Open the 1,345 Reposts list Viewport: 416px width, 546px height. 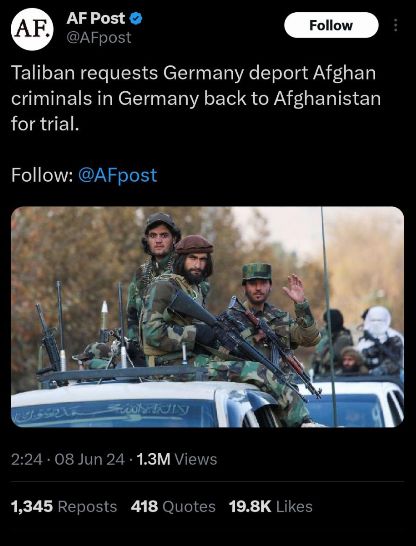[64, 507]
